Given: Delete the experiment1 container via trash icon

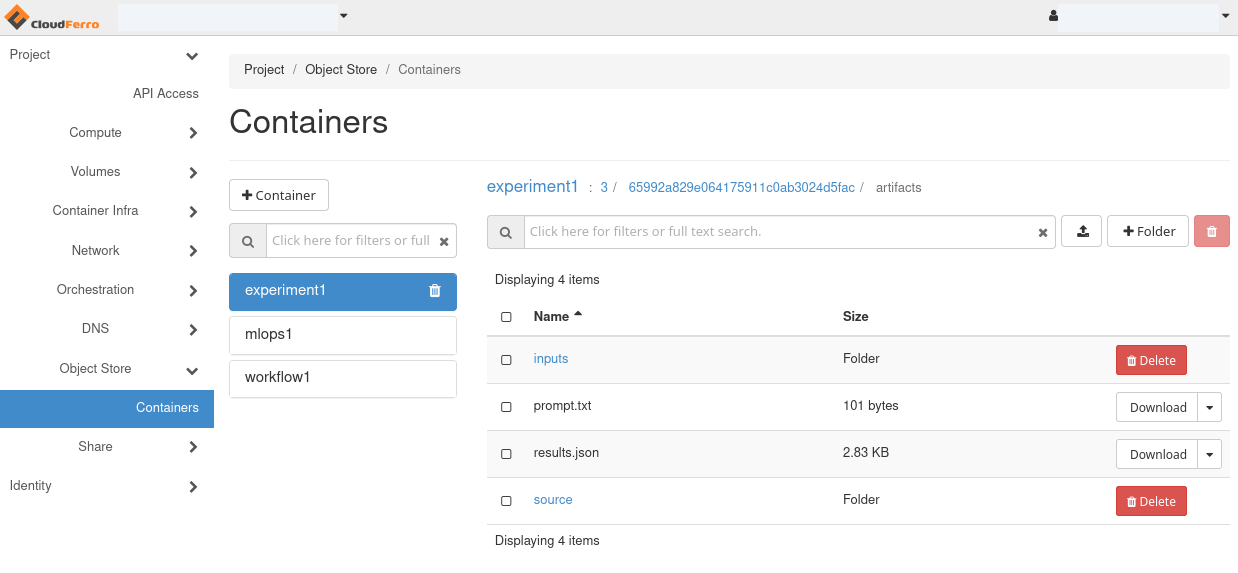Looking at the screenshot, I should click(434, 291).
